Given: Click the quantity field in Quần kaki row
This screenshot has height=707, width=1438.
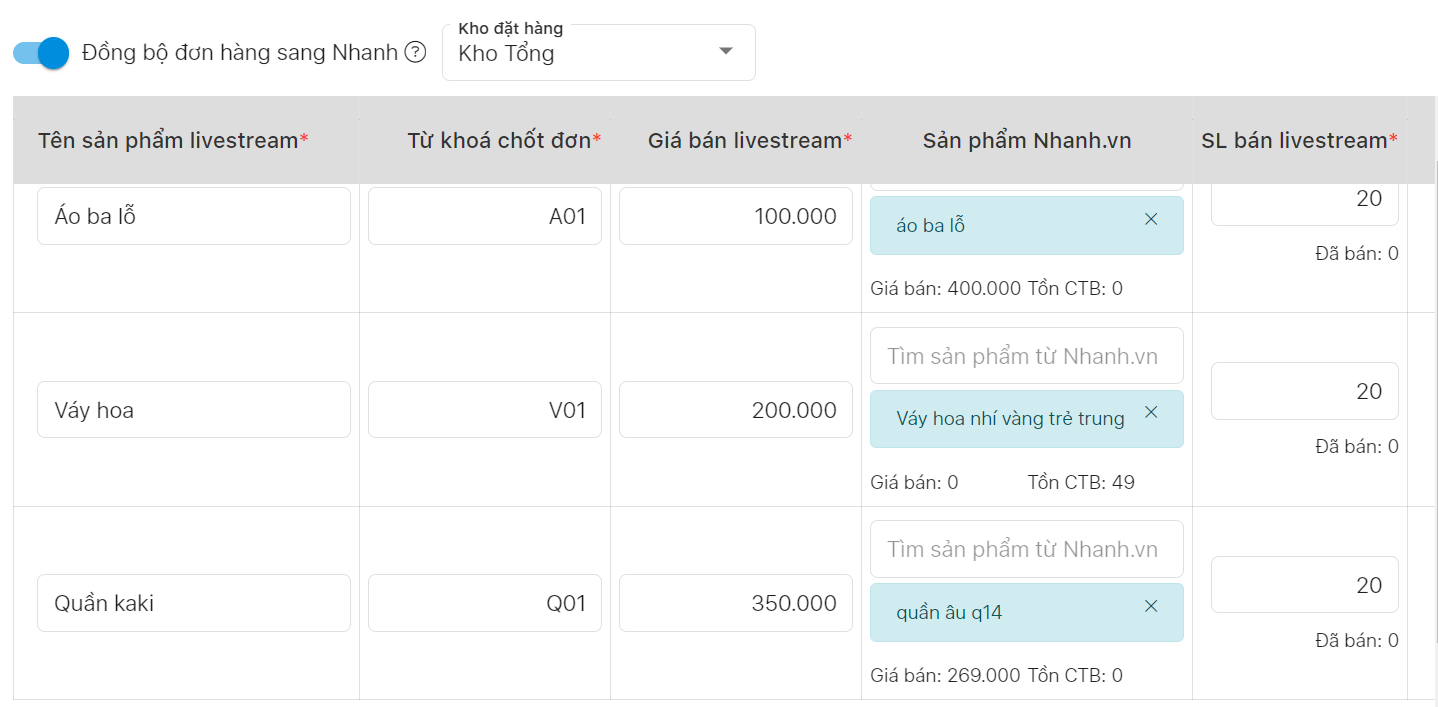Looking at the screenshot, I should click(x=1304, y=585).
